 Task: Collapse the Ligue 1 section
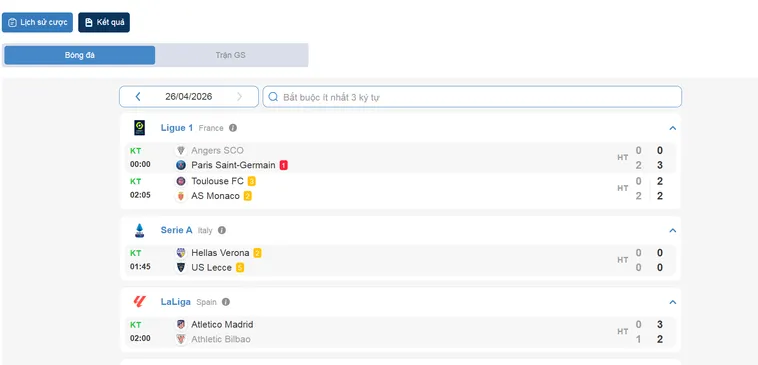[x=672, y=128]
